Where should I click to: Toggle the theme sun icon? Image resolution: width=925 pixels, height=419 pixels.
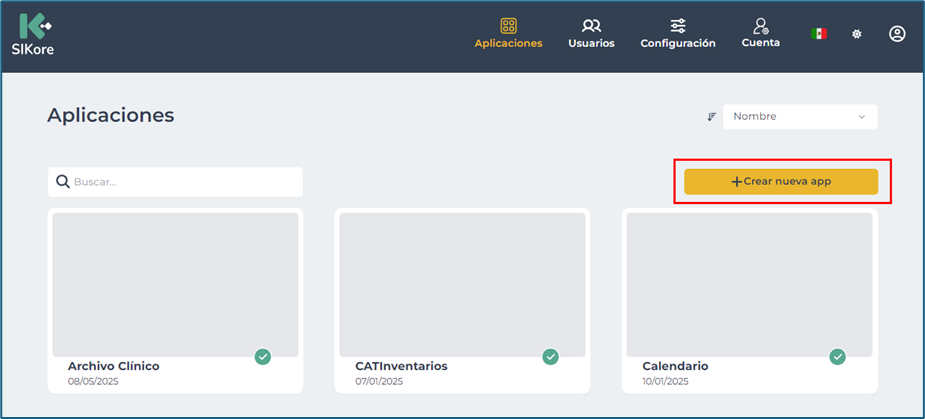tap(856, 34)
